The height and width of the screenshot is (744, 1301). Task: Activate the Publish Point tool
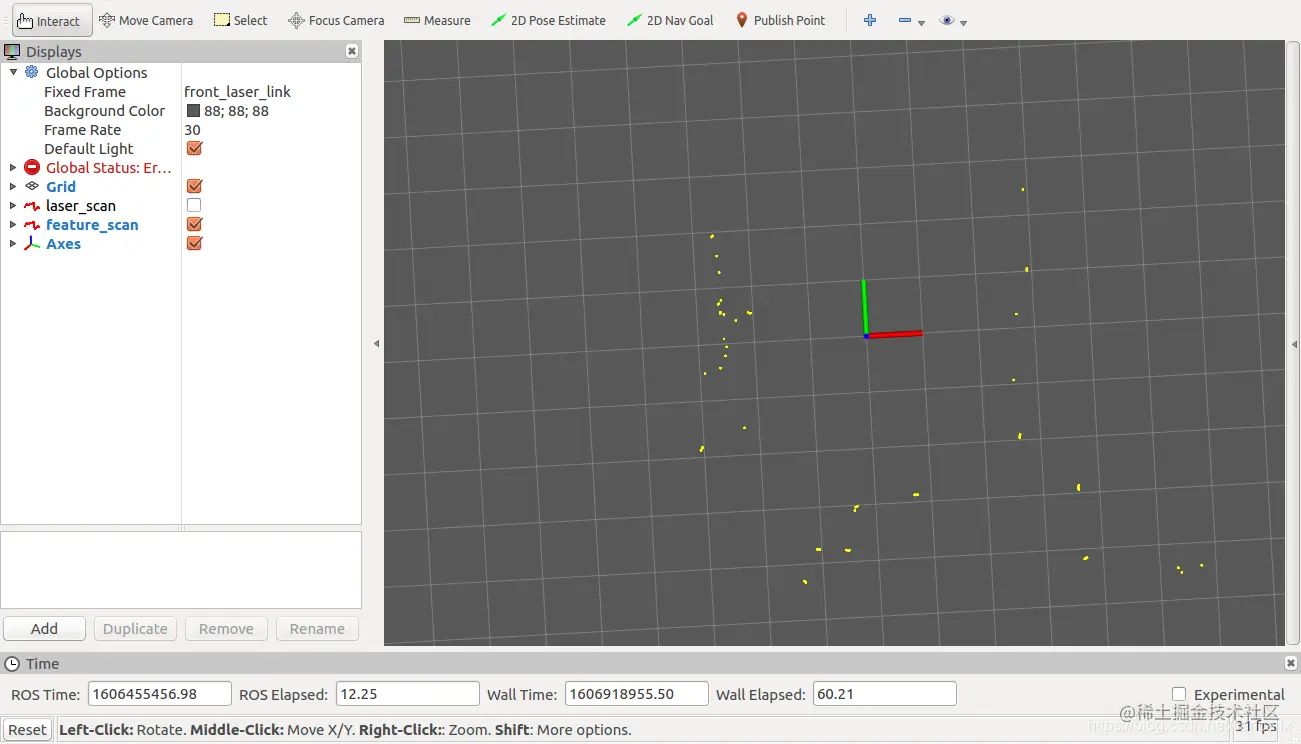pyautogui.click(x=780, y=20)
